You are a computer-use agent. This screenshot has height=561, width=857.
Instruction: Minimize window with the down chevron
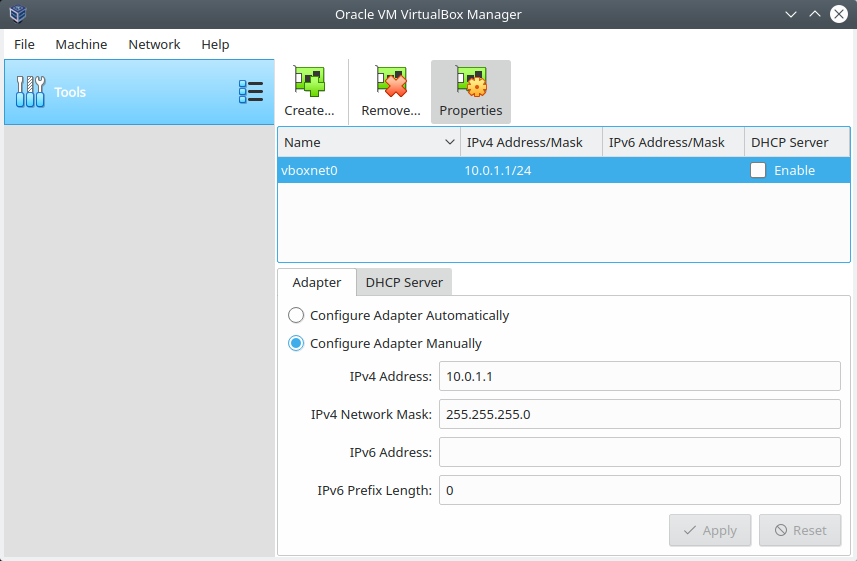click(790, 14)
